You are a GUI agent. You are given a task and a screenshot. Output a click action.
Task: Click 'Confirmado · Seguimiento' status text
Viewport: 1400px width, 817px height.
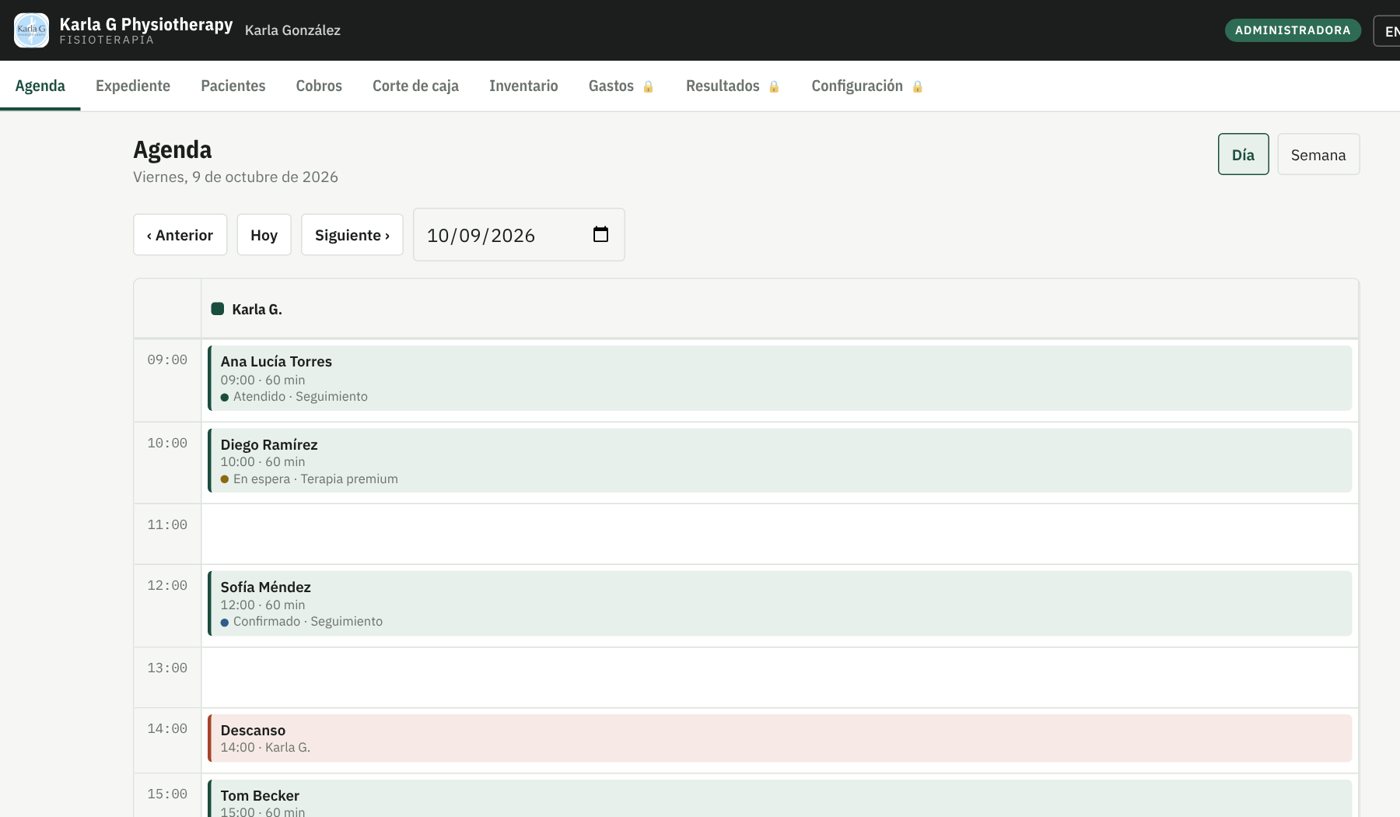tap(308, 621)
